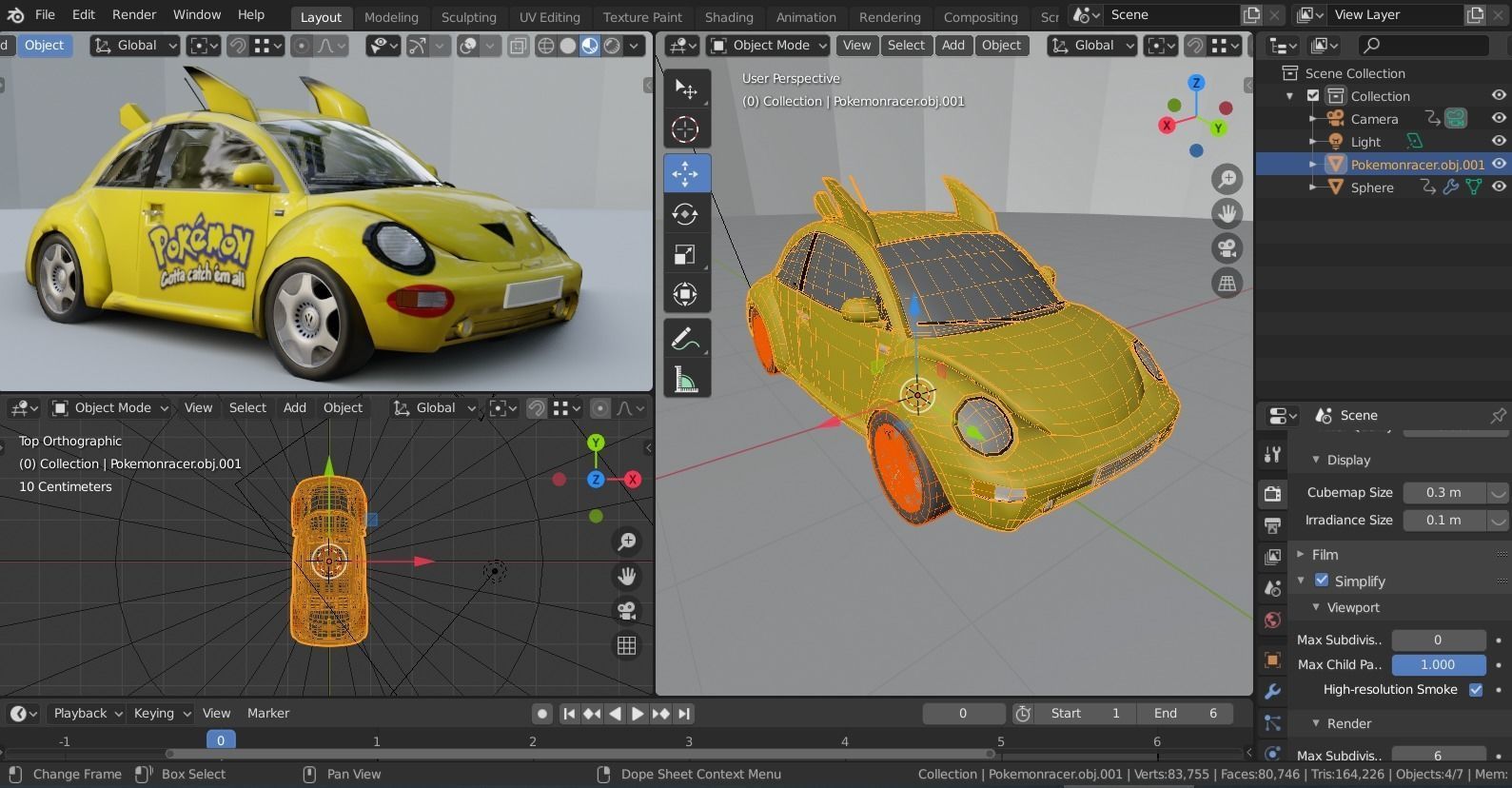
Task: Click zoom magnifier in top orthographic viewport
Action: pos(627,542)
